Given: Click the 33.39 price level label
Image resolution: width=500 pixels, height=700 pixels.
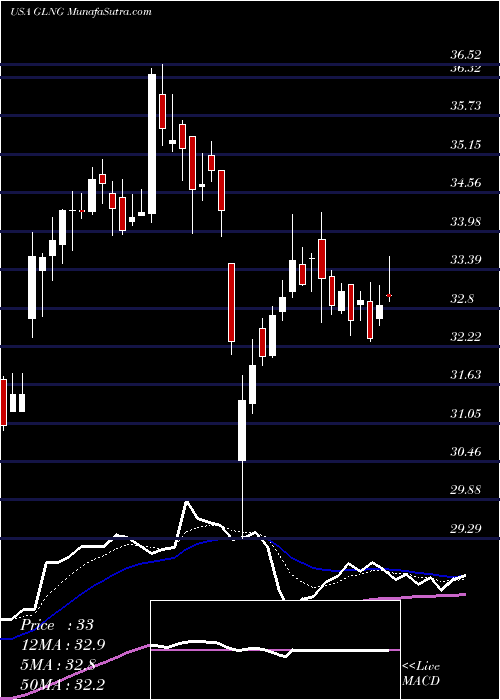Looking at the screenshot, I should pos(466,259).
